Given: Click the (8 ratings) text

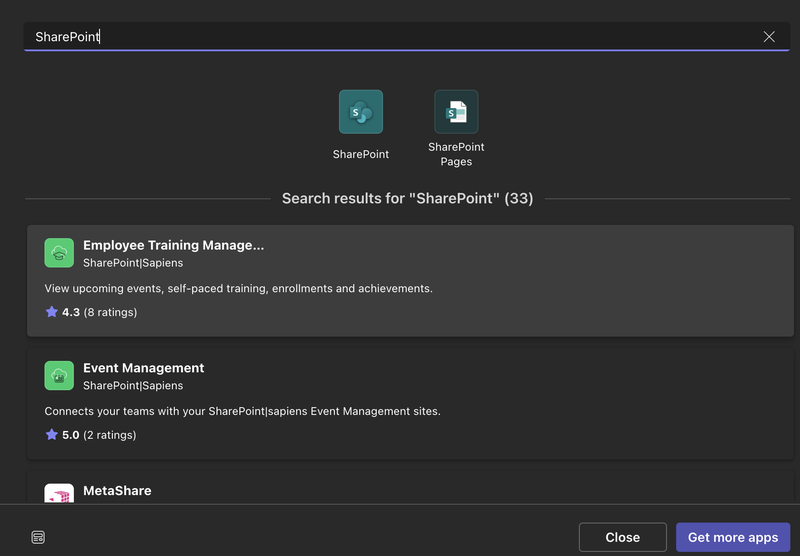Looking at the screenshot, I should [x=110, y=312].
